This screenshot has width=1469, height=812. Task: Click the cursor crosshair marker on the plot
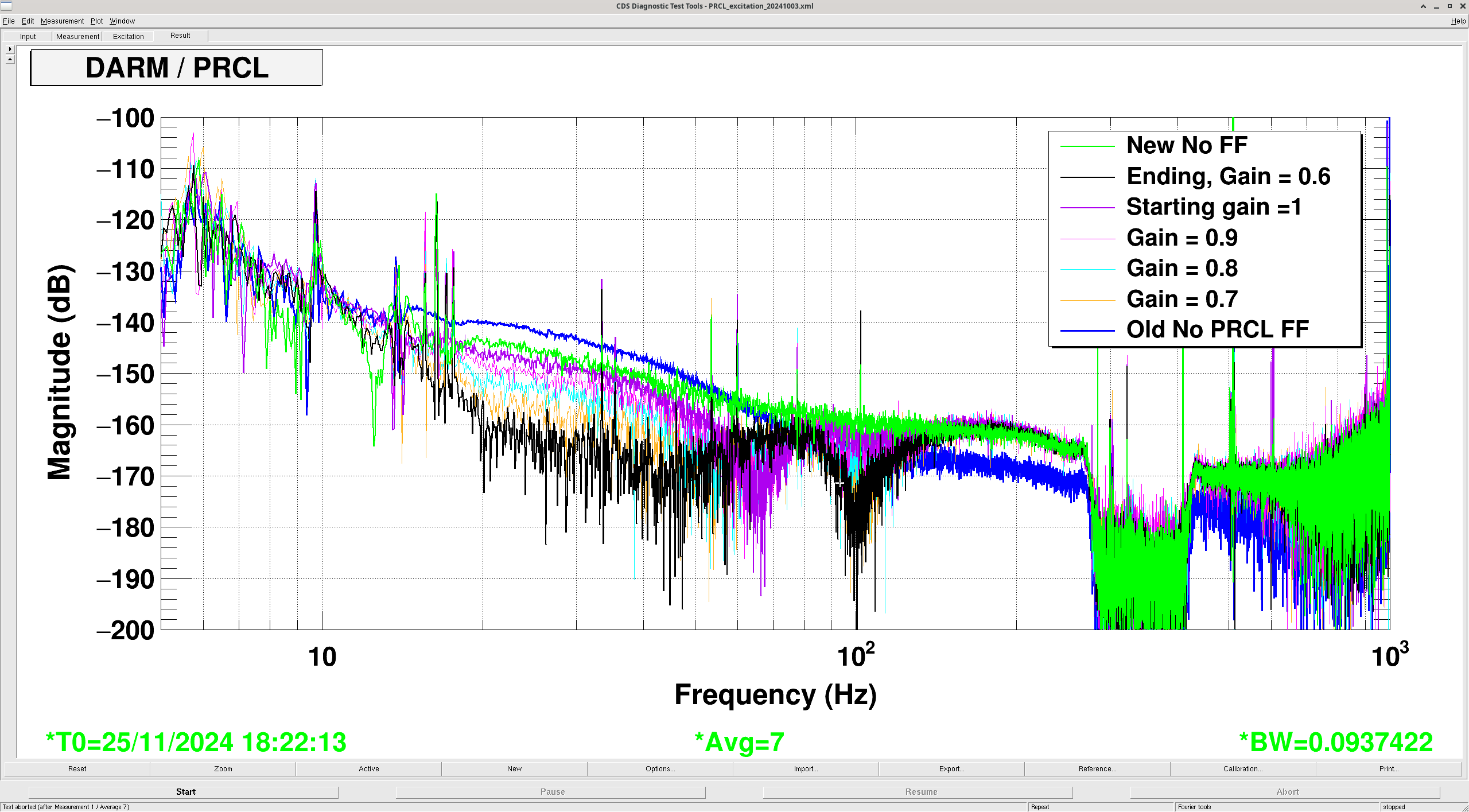(x=840, y=483)
